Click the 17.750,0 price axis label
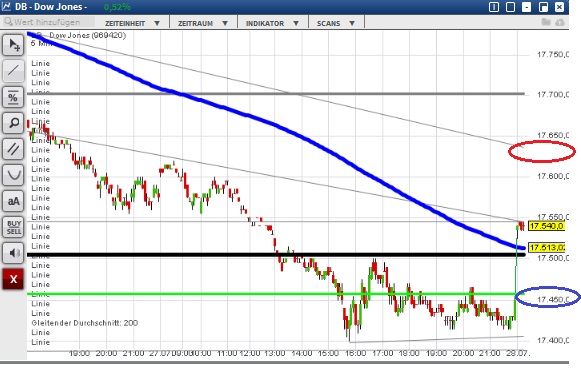Viewport: 581px width, 382px height. point(552,55)
